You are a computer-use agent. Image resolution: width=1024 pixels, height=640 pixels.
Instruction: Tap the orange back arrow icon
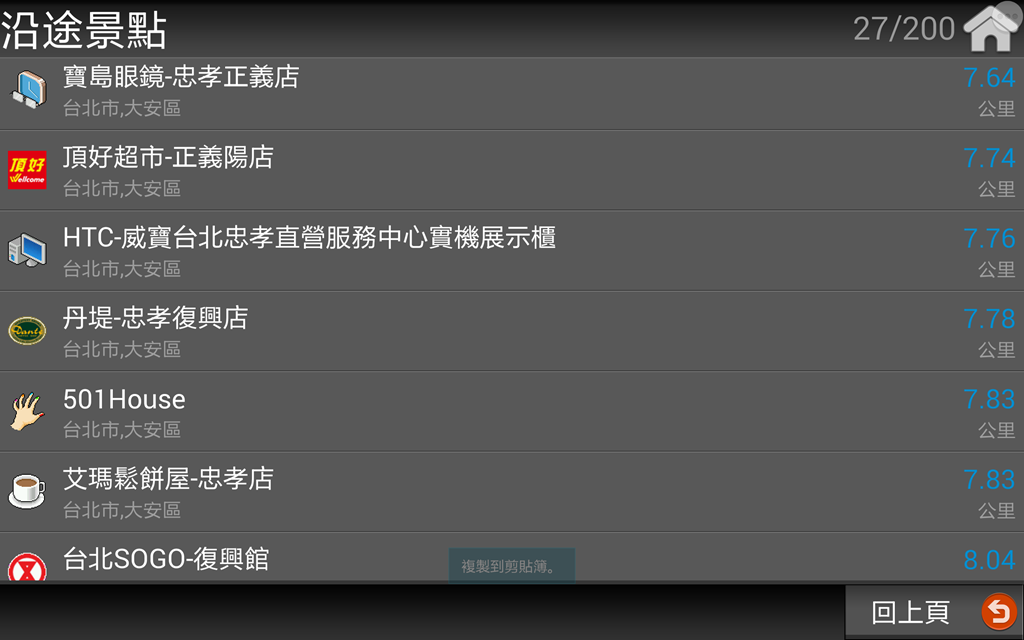click(x=999, y=611)
